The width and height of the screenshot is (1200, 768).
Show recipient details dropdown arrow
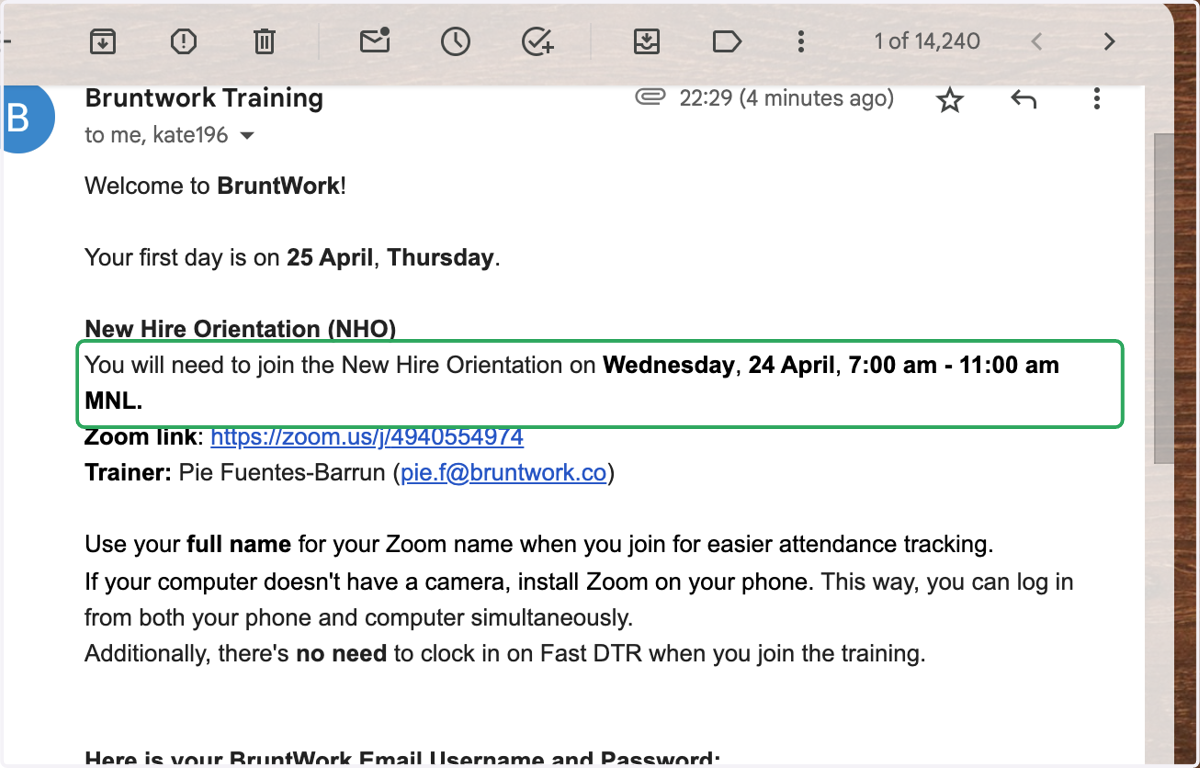(x=248, y=136)
